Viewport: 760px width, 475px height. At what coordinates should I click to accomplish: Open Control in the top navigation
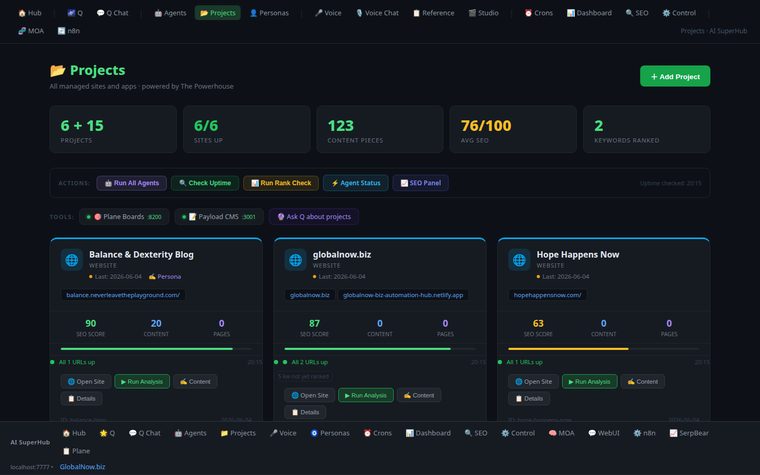pyautogui.click(x=679, y=13)
